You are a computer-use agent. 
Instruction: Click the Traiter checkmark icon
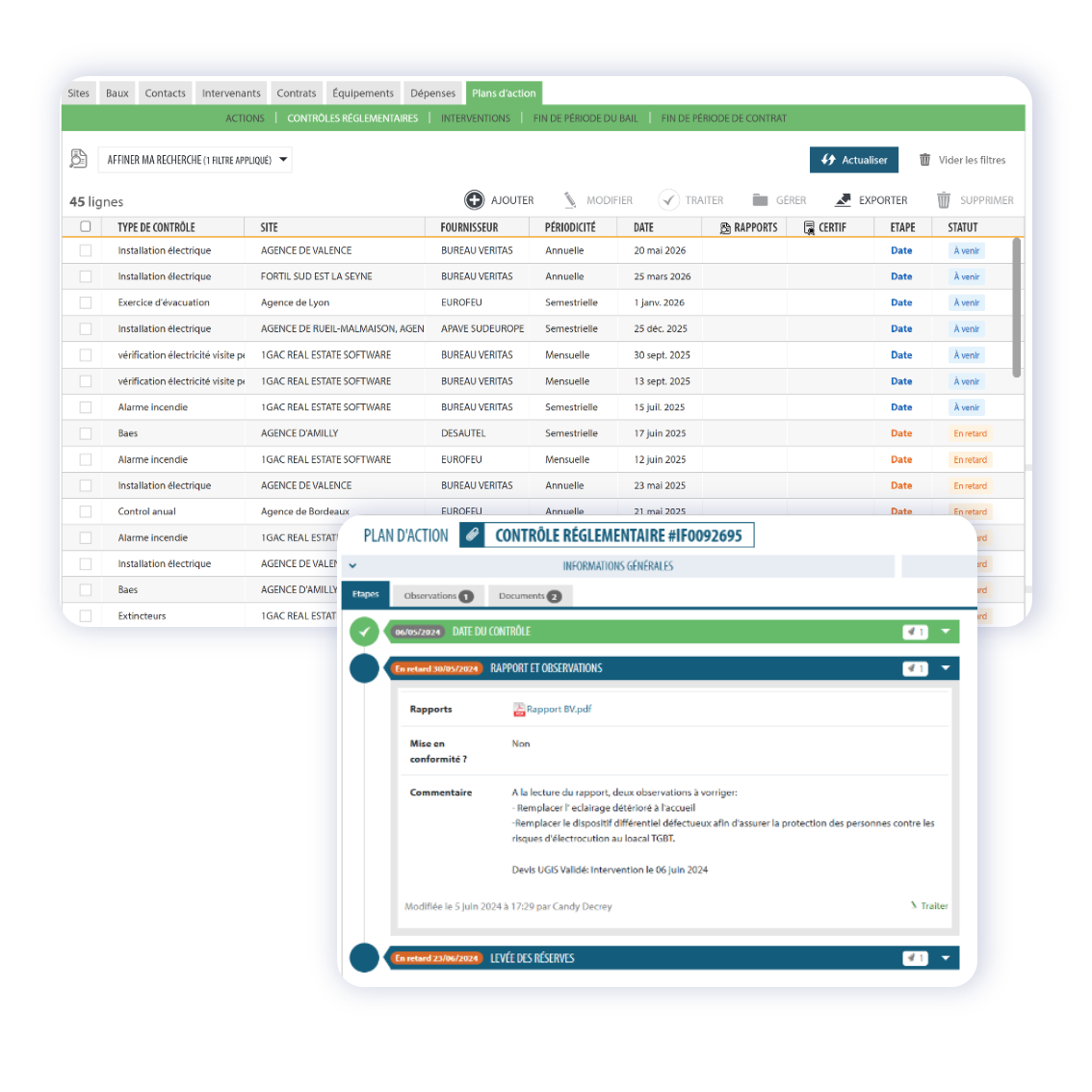[x=668, y=200]
